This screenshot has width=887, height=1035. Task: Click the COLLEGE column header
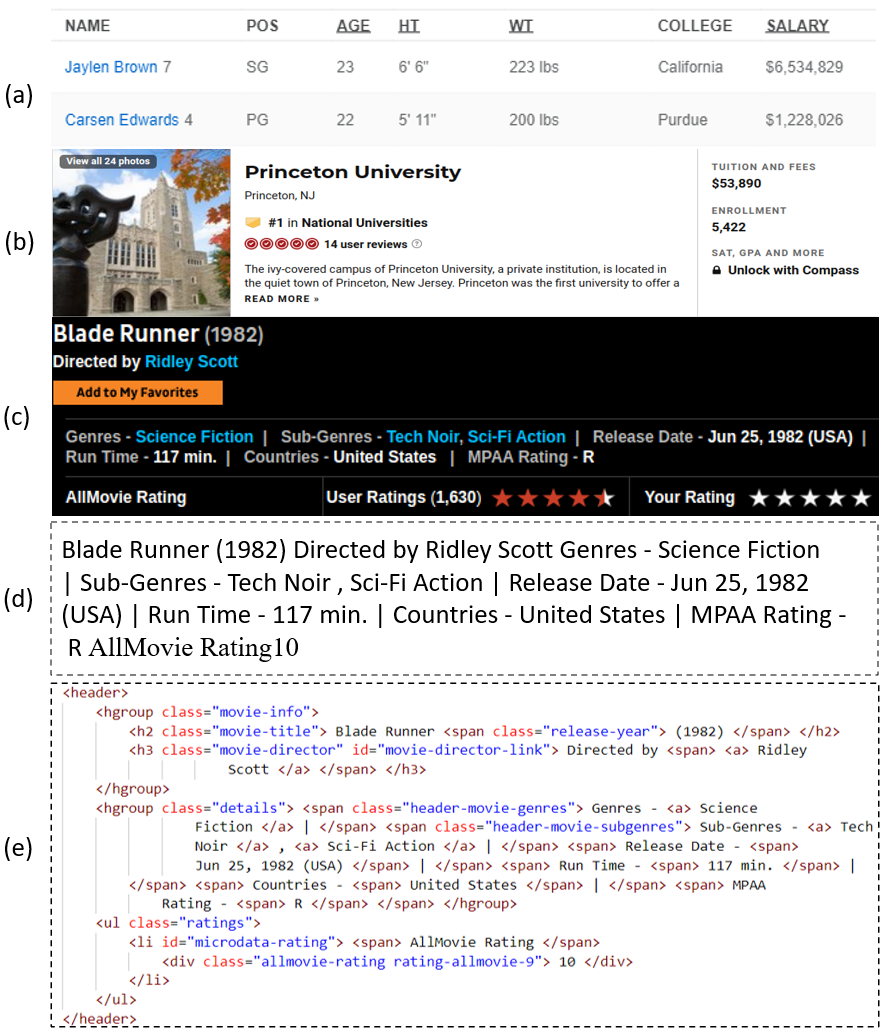click(x=694, y=26)
